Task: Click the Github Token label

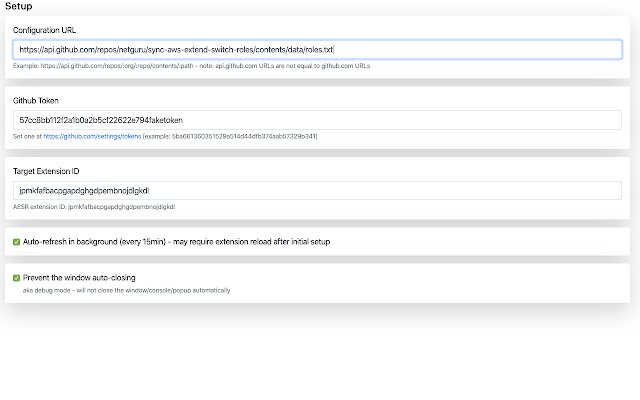Action: click(36, 100)
